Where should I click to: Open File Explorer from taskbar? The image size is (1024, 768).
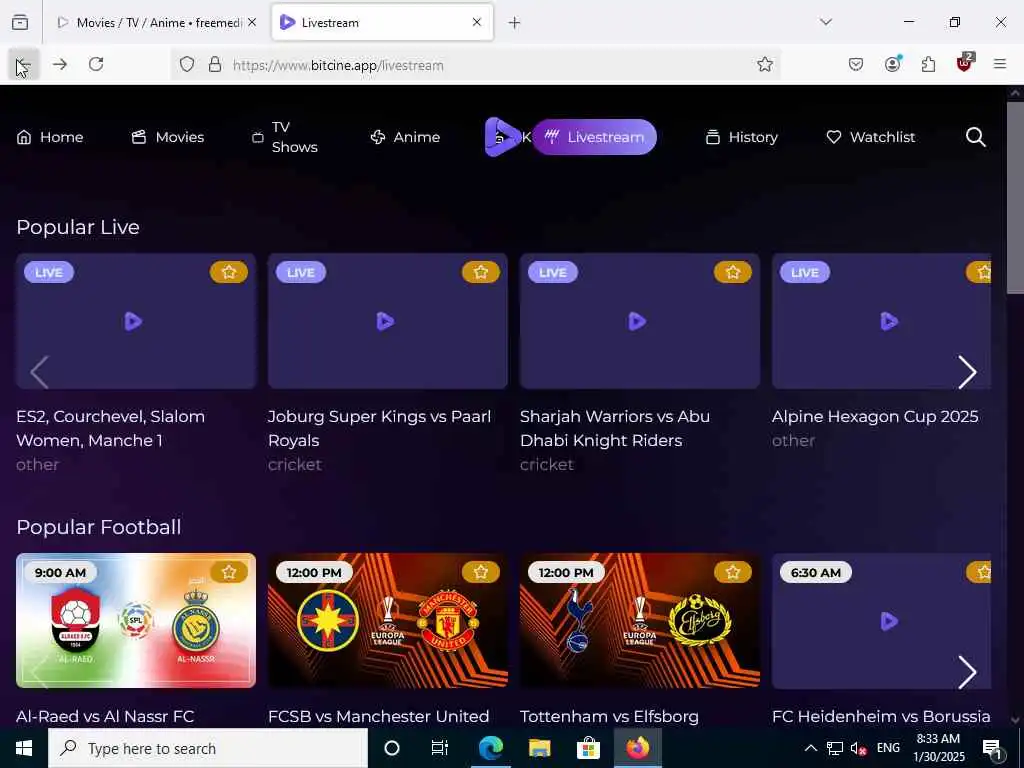539,748
